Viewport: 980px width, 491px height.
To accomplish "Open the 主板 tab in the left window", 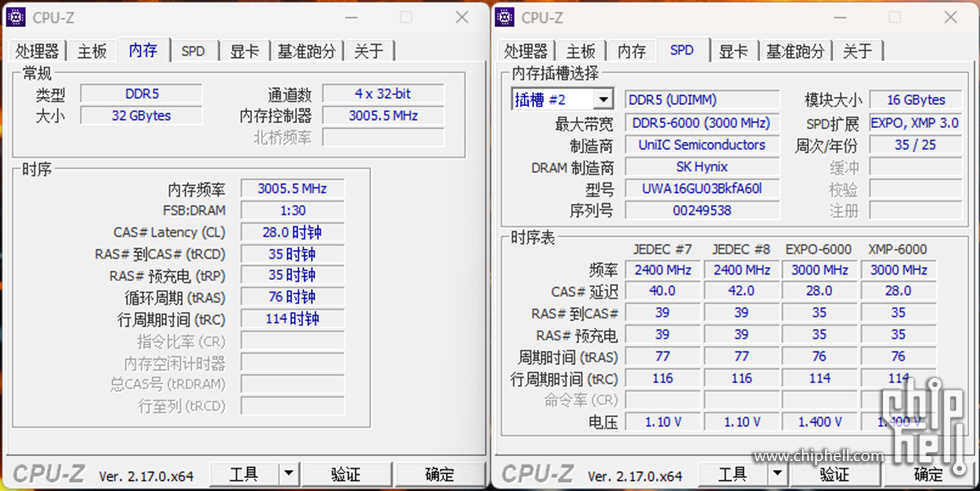I will pos(92,51).
